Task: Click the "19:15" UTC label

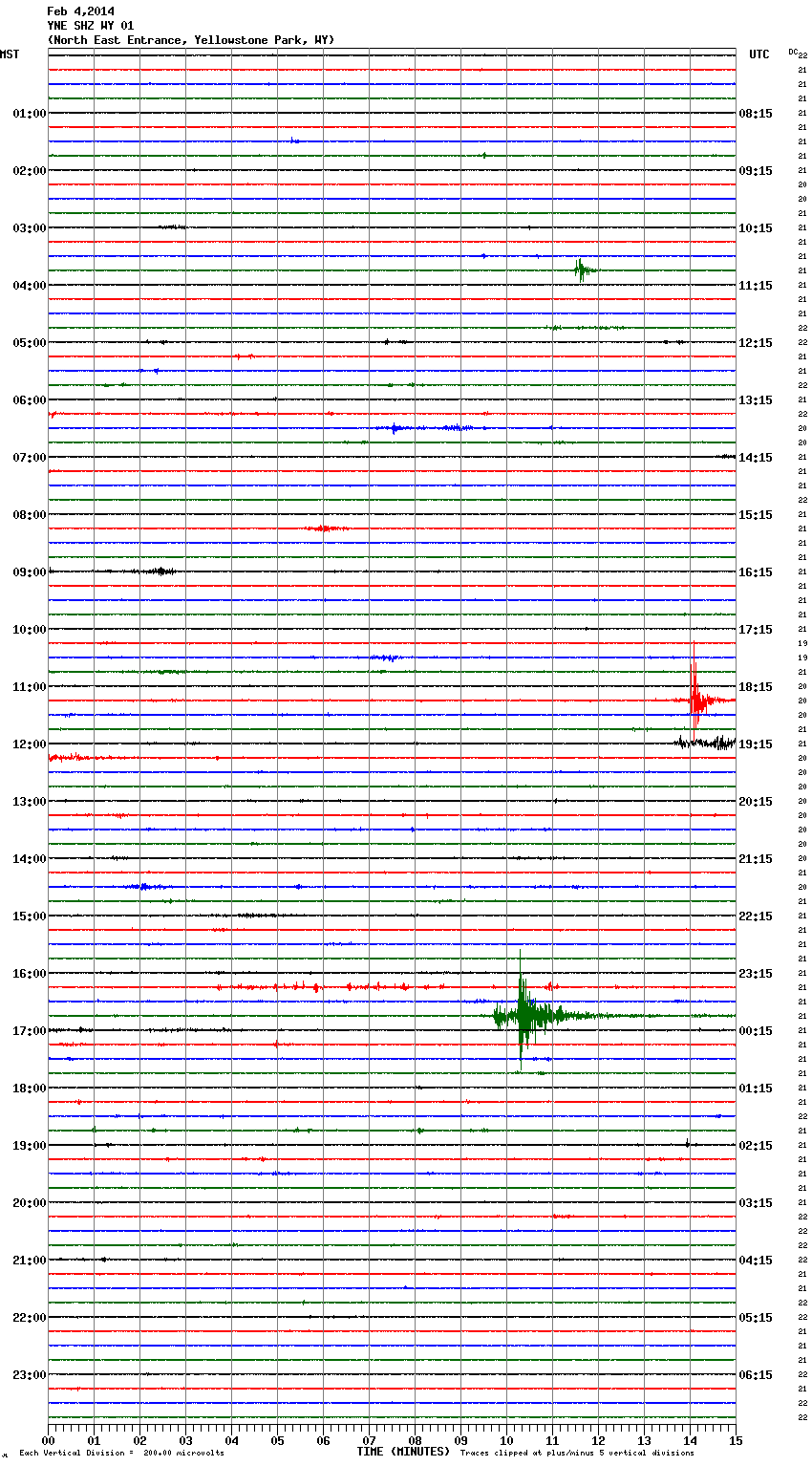Action: click(756, 744)
